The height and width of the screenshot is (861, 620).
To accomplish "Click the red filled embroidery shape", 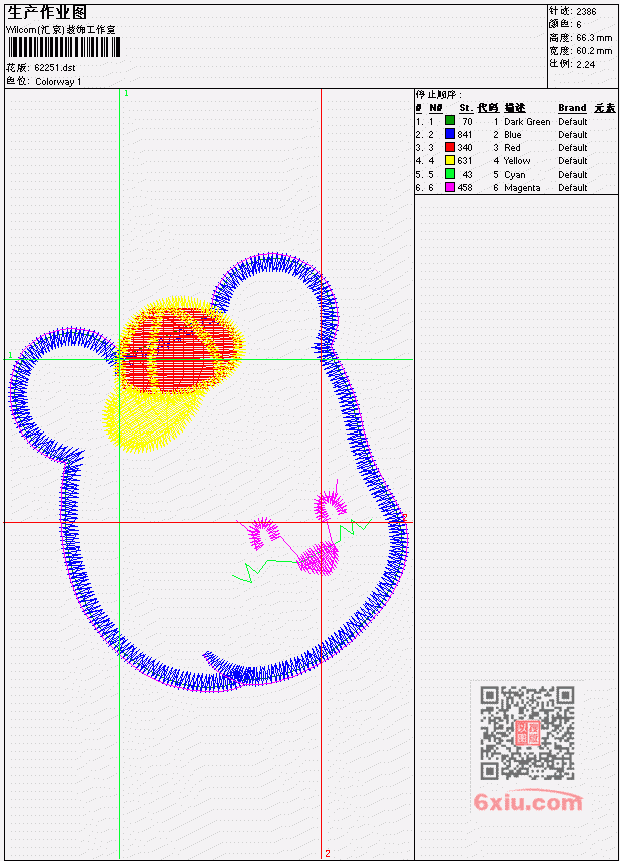I will pos(181,350).
